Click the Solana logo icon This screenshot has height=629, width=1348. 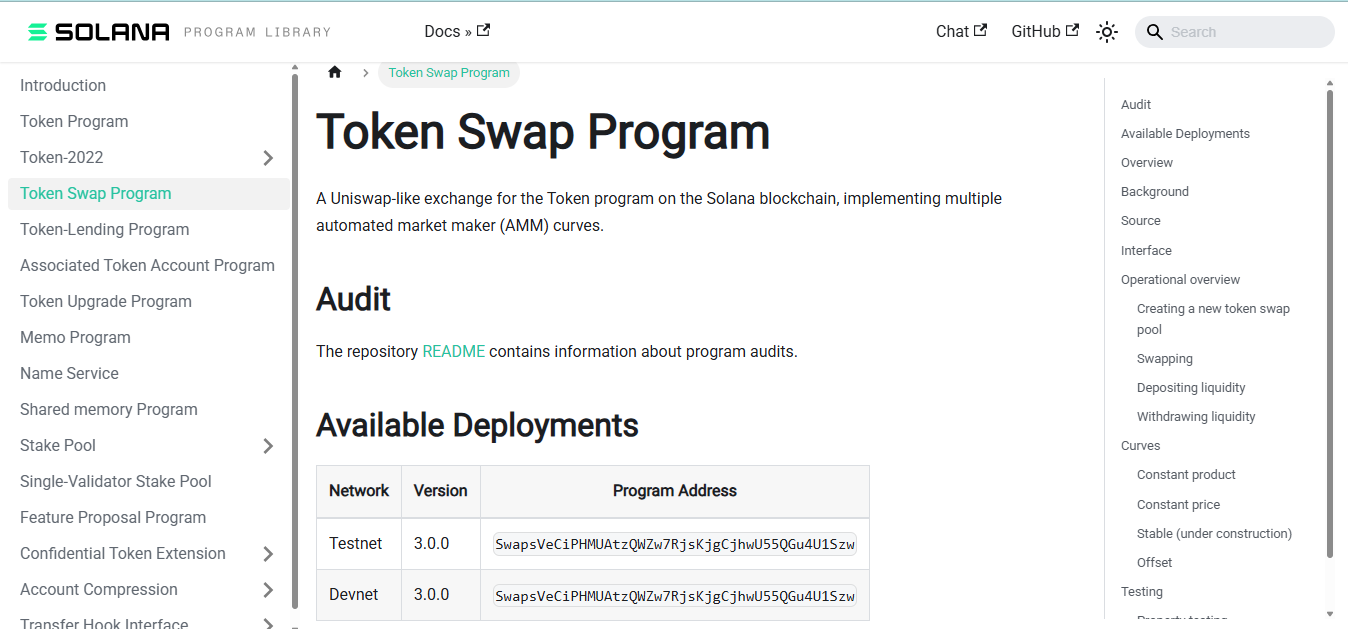click(38, 32)
